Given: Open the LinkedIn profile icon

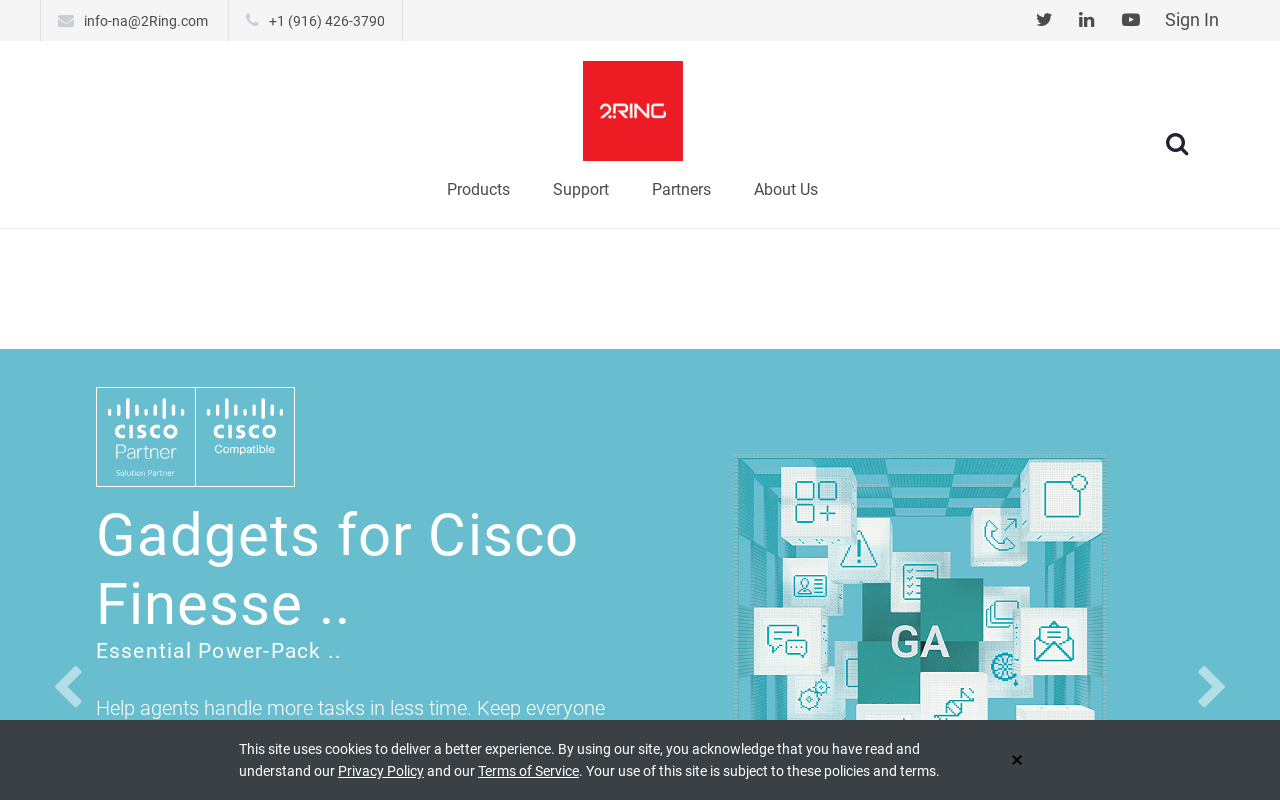Looking at the screenshot, I should tap(1087, 20).
